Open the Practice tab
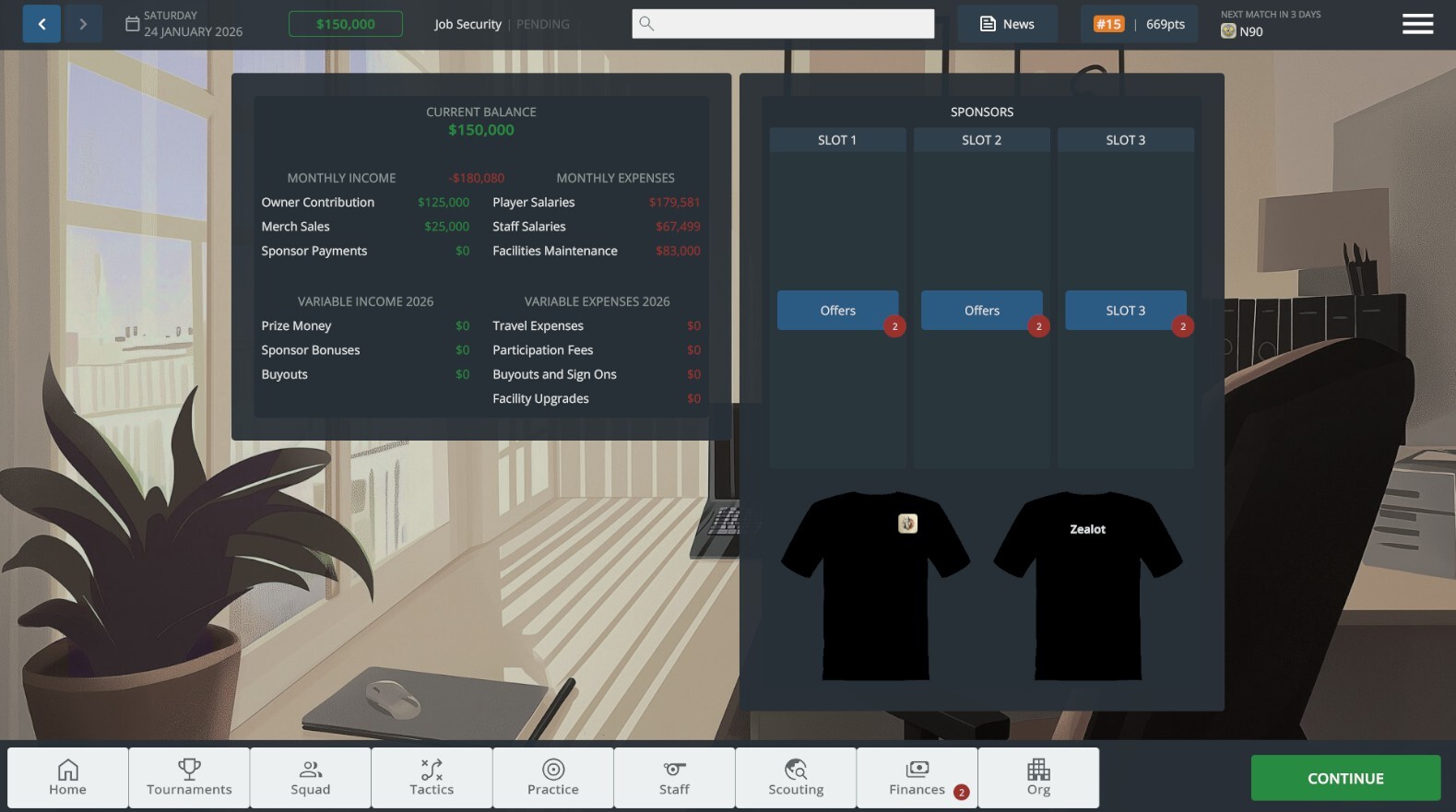This screenshot has height=812, width=1456. pos(553,778)
